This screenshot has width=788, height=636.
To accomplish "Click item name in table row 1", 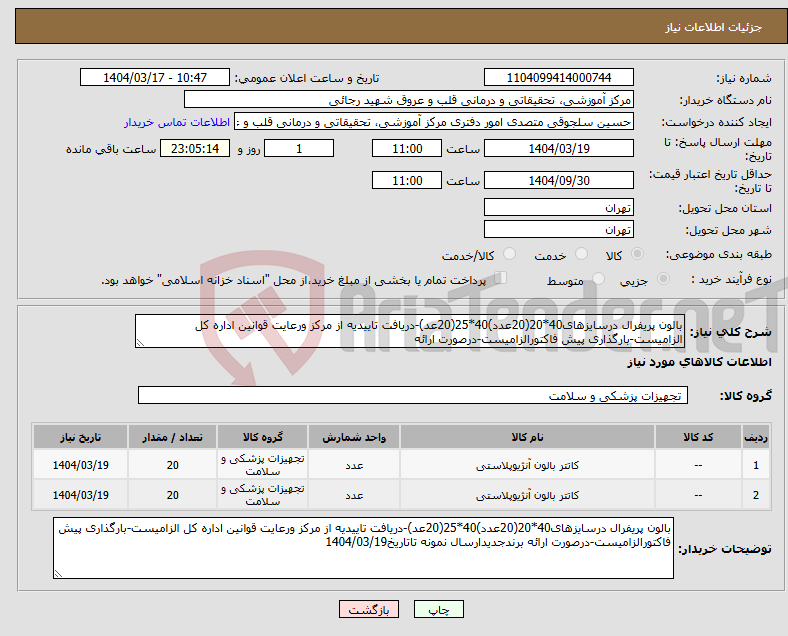I will [x=527, y=465].
